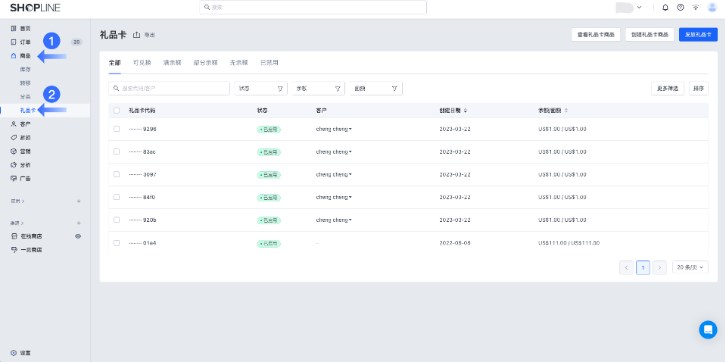Expand the 渠道 channels section
Screen dimensions: 725x362
click(x=18, y=223)
